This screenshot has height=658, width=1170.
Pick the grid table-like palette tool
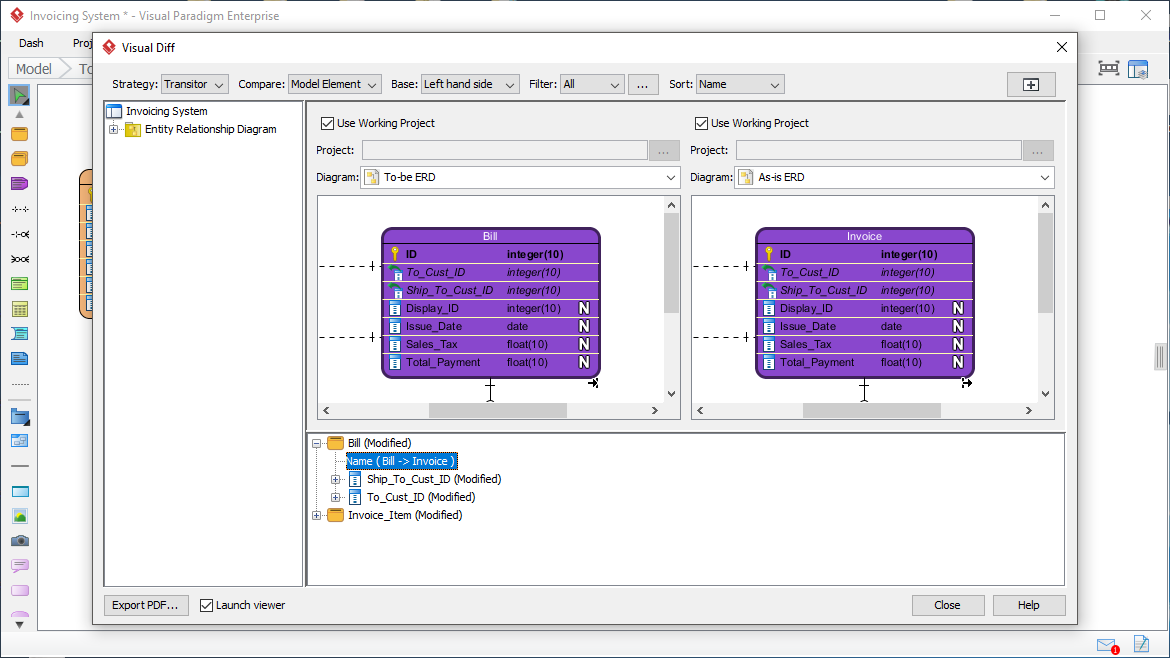coord(19,309)
